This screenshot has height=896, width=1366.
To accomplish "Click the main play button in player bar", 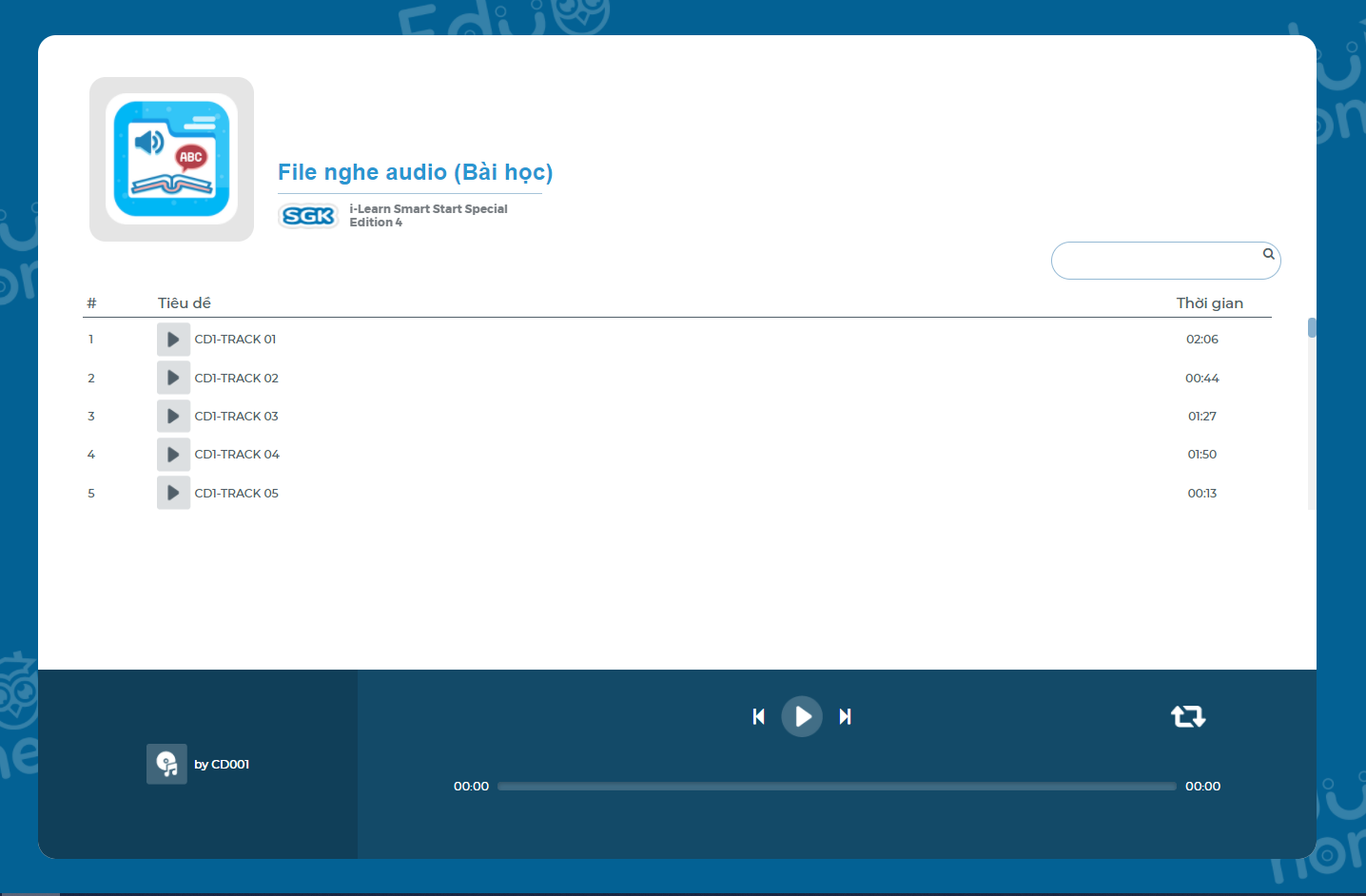I will (x=802, y=716).
